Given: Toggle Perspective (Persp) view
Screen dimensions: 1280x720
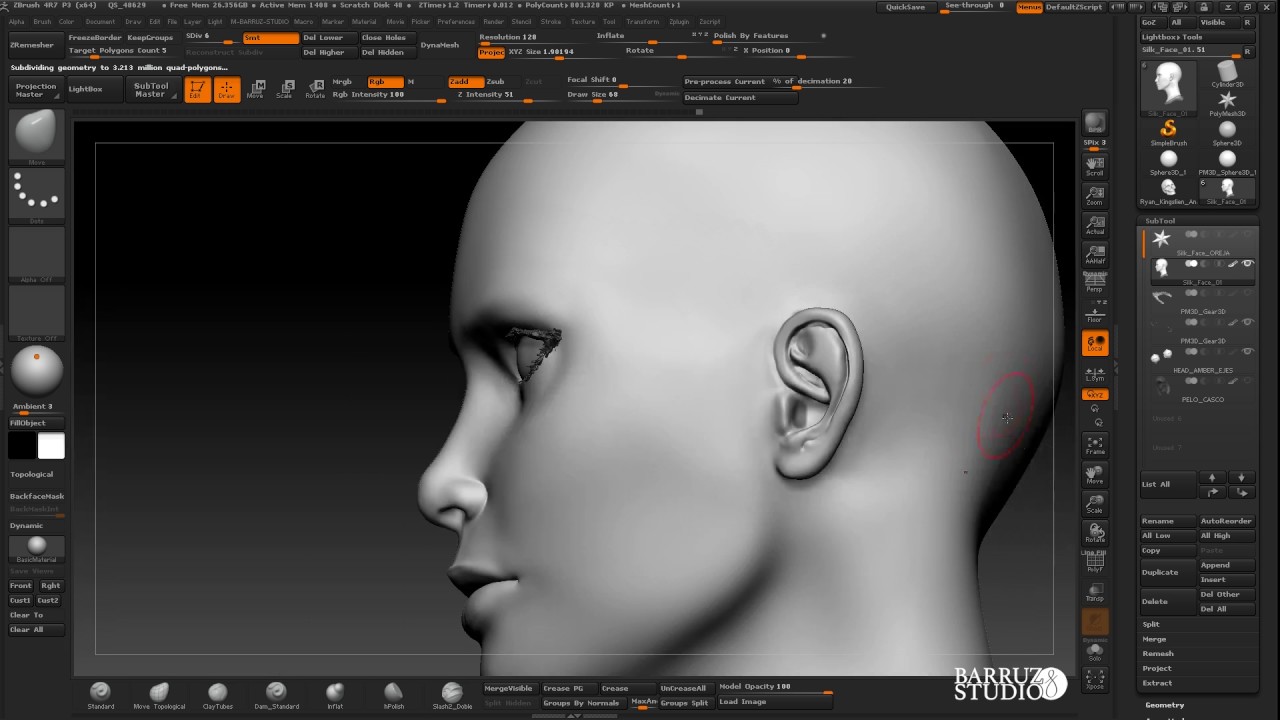Looking at the screenshot, I should [x=1095, y=283].
